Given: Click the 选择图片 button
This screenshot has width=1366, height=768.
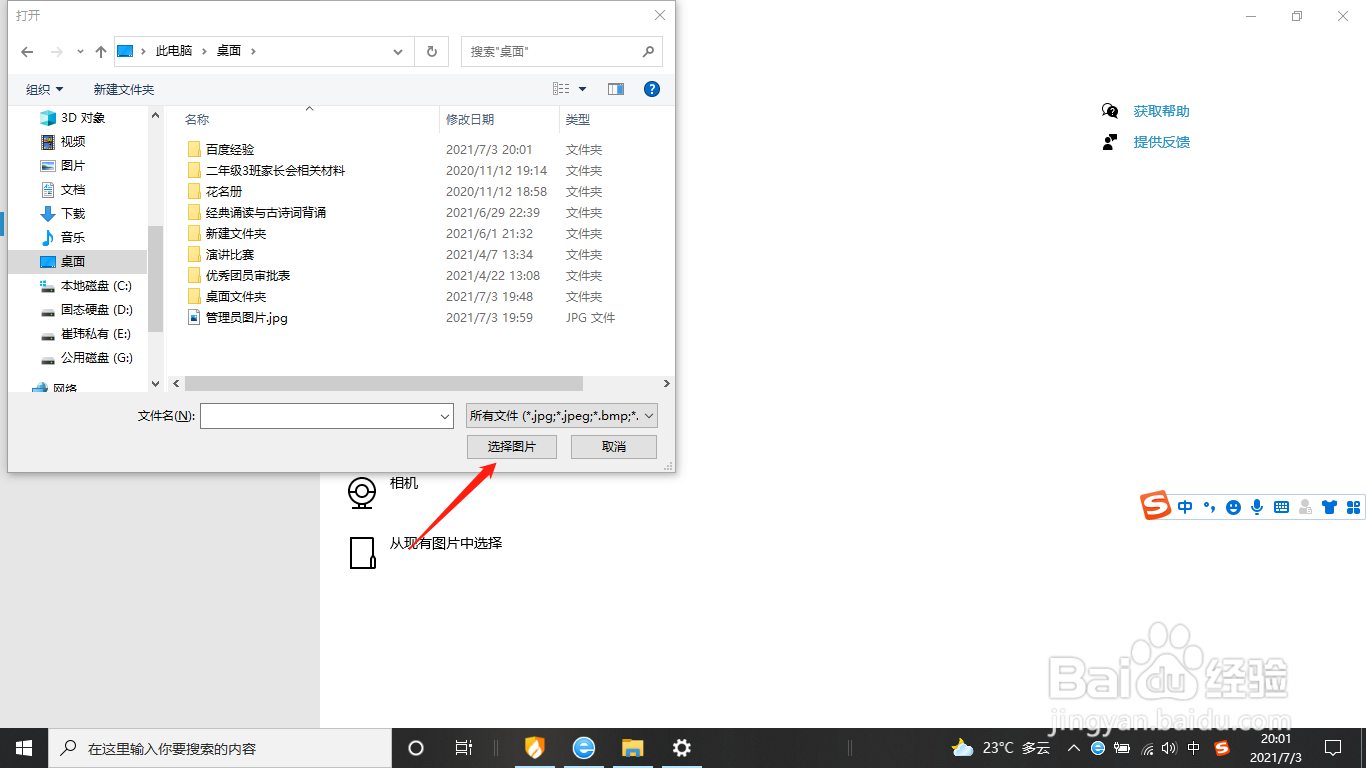Looking at the screenshot, I should (512, 447).
